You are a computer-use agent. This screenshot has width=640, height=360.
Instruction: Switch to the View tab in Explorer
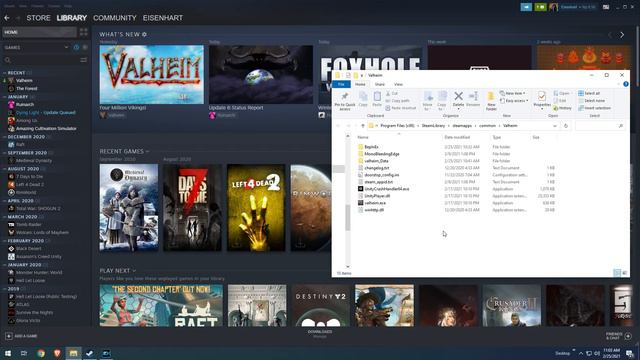[398, 84]
